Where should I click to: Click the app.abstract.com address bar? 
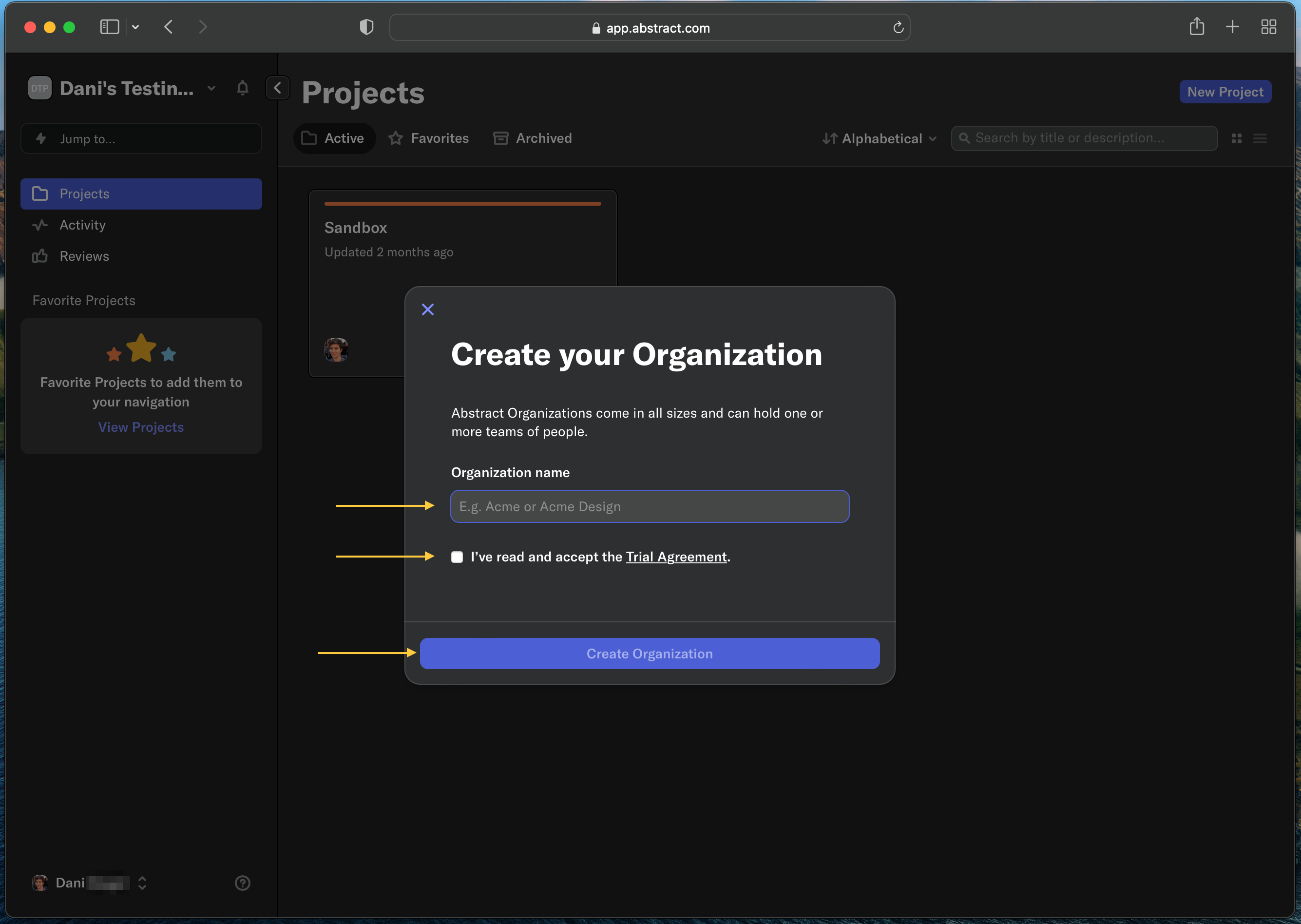650,27
